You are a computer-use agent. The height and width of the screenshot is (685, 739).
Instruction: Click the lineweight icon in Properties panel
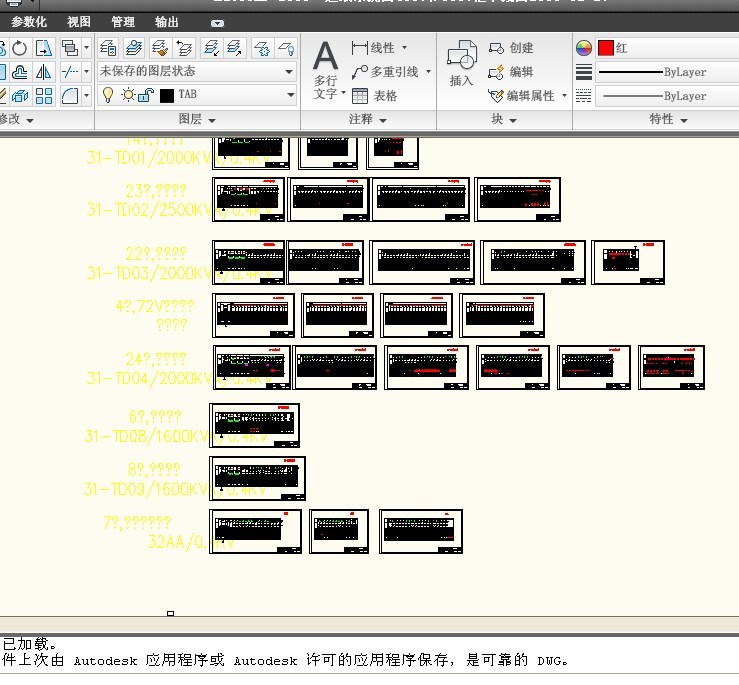583,72
